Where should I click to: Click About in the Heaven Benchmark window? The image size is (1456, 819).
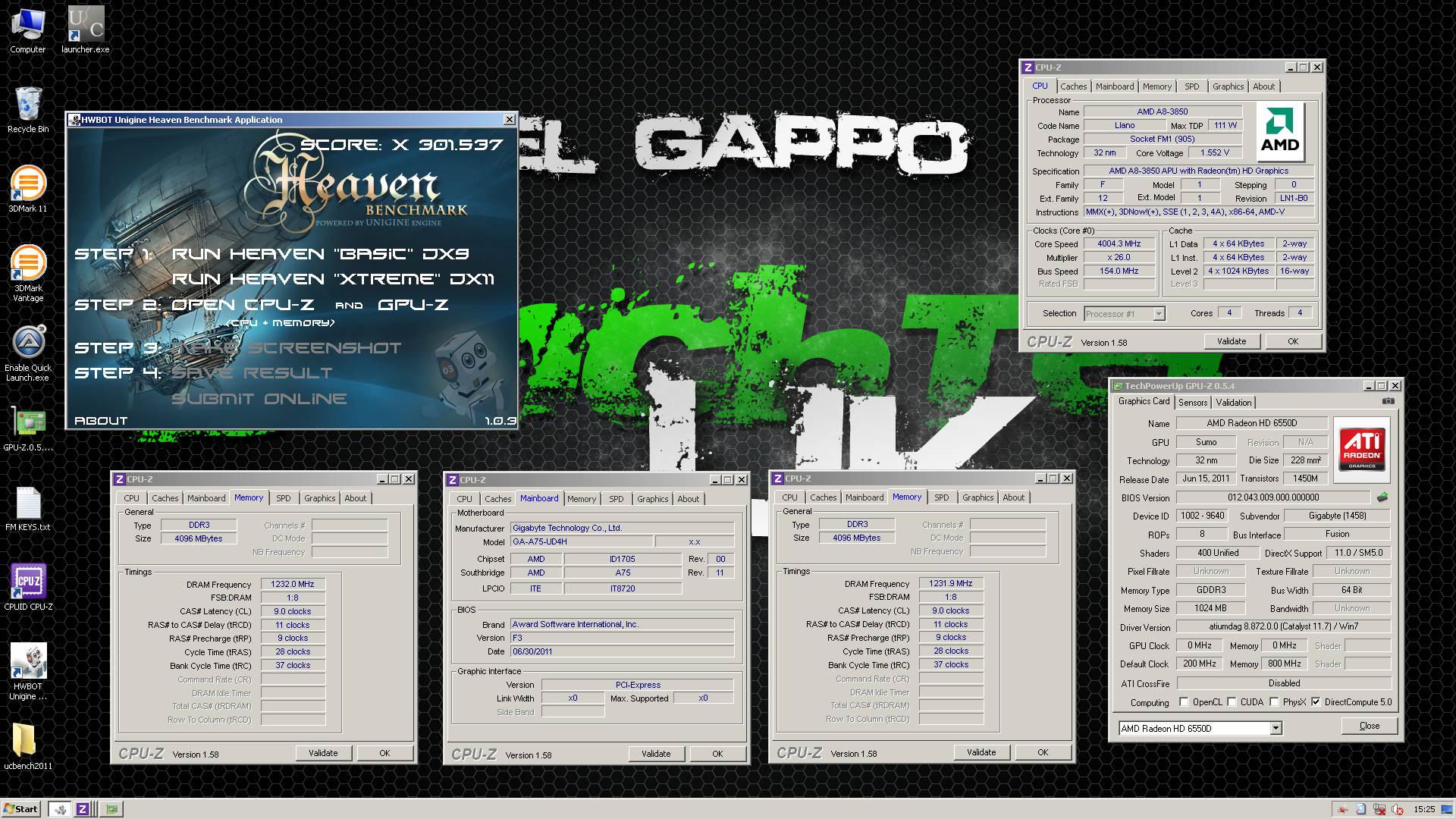[101, 421]
